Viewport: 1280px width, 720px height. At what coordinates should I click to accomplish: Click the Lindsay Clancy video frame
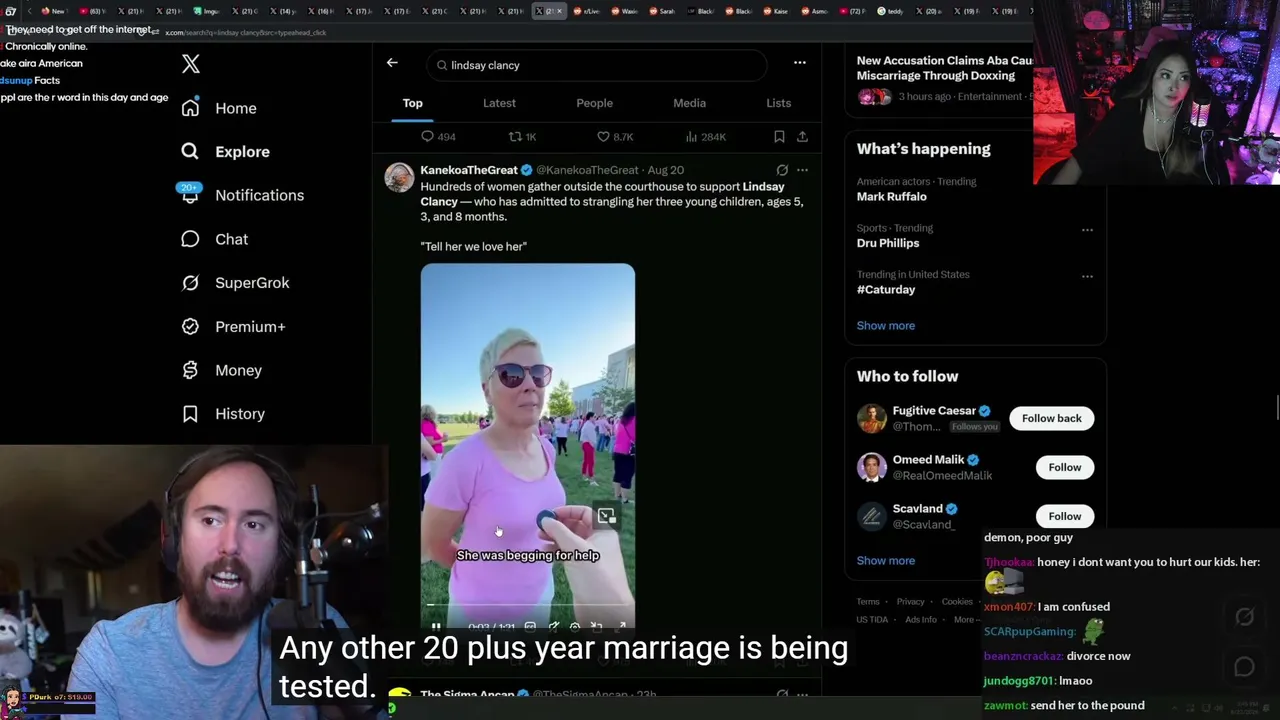click(x=527, y=447)
